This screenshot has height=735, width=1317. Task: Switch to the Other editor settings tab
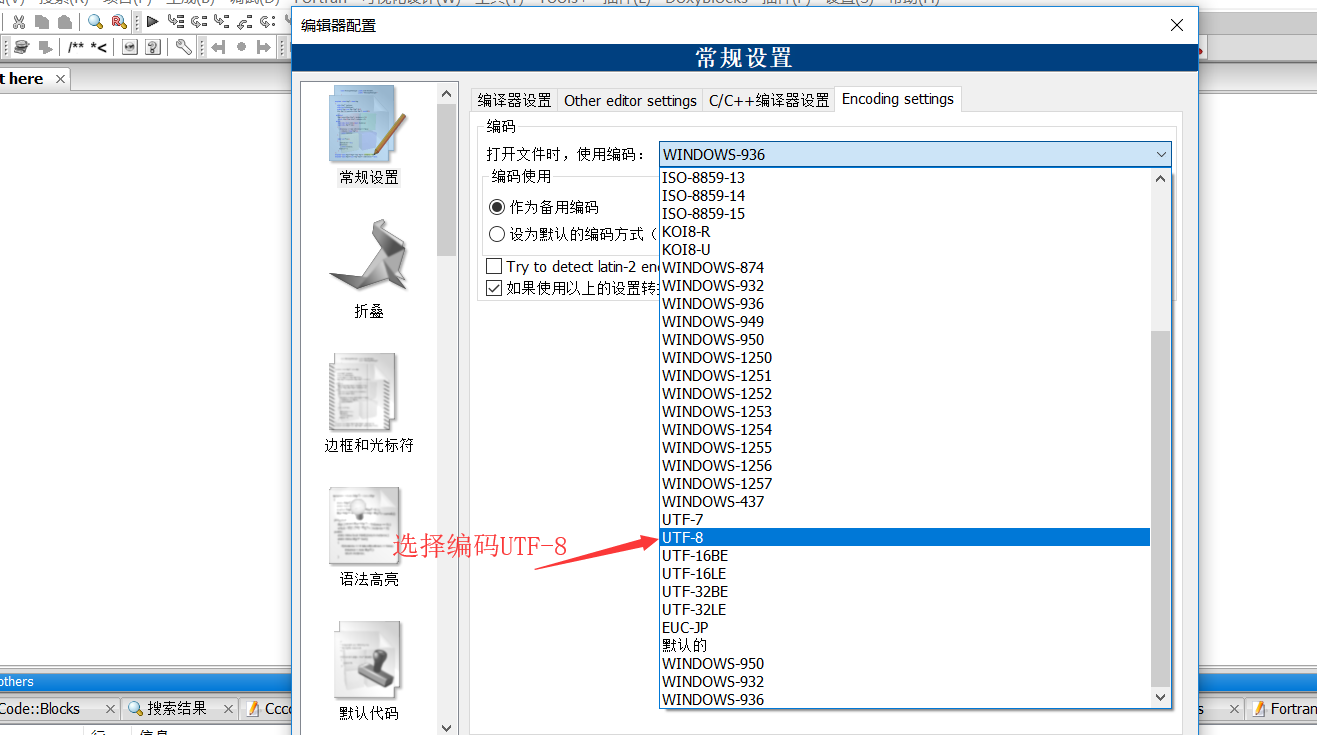coord(630,99)
